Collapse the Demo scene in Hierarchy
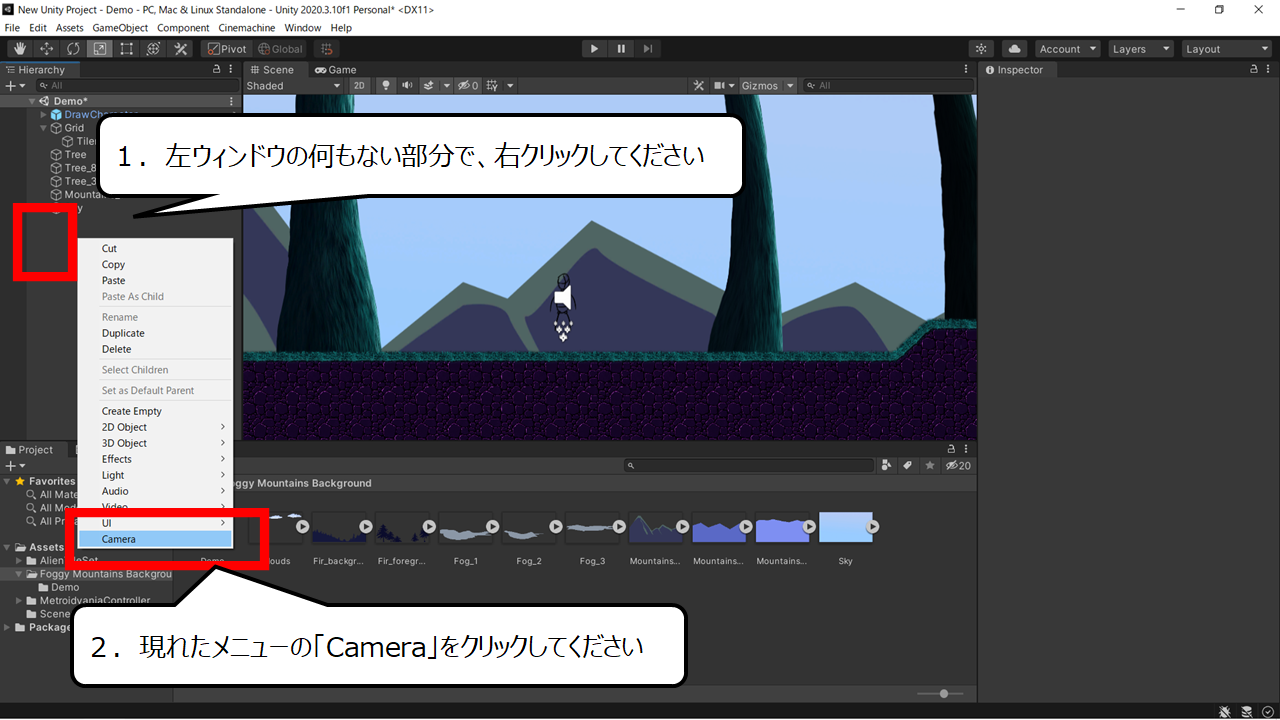The image size is (1280, 720). pos(32,101)
